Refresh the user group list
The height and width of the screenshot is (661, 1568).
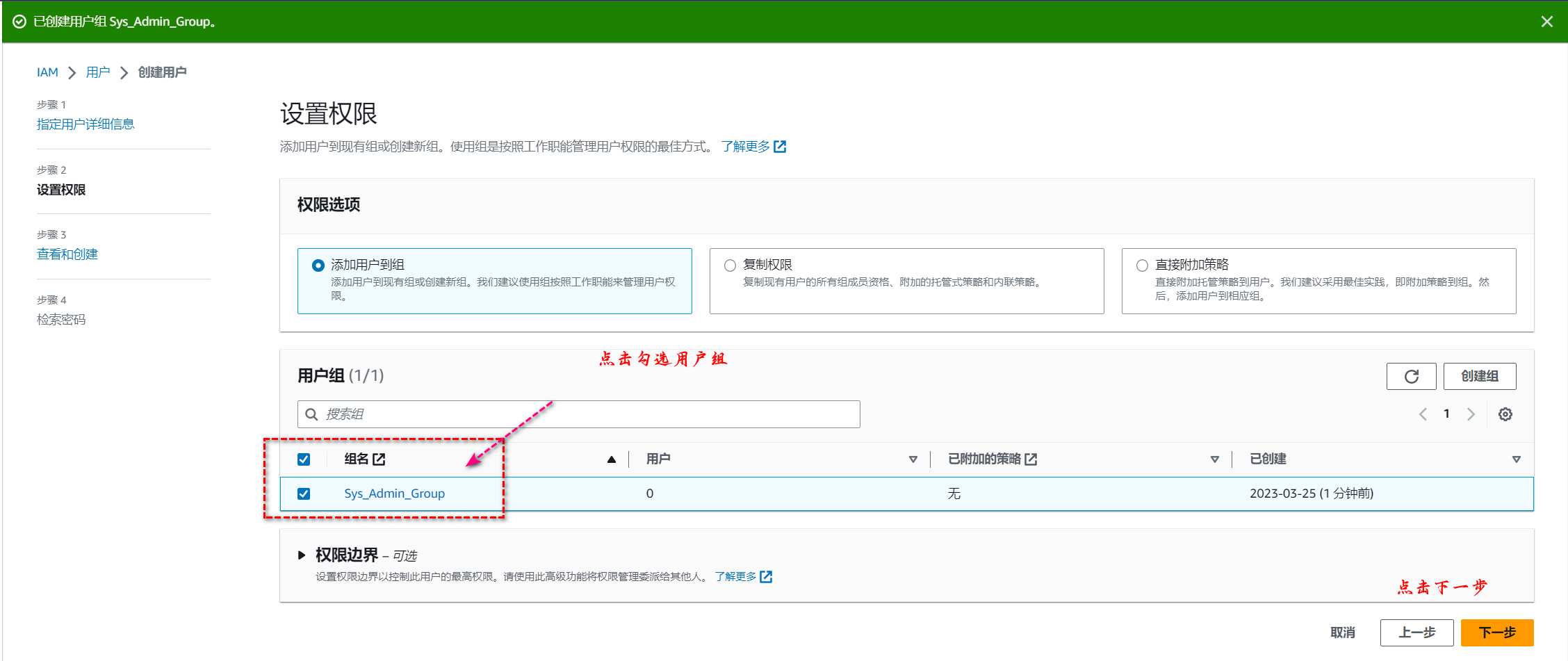(x=1411, y=376)
